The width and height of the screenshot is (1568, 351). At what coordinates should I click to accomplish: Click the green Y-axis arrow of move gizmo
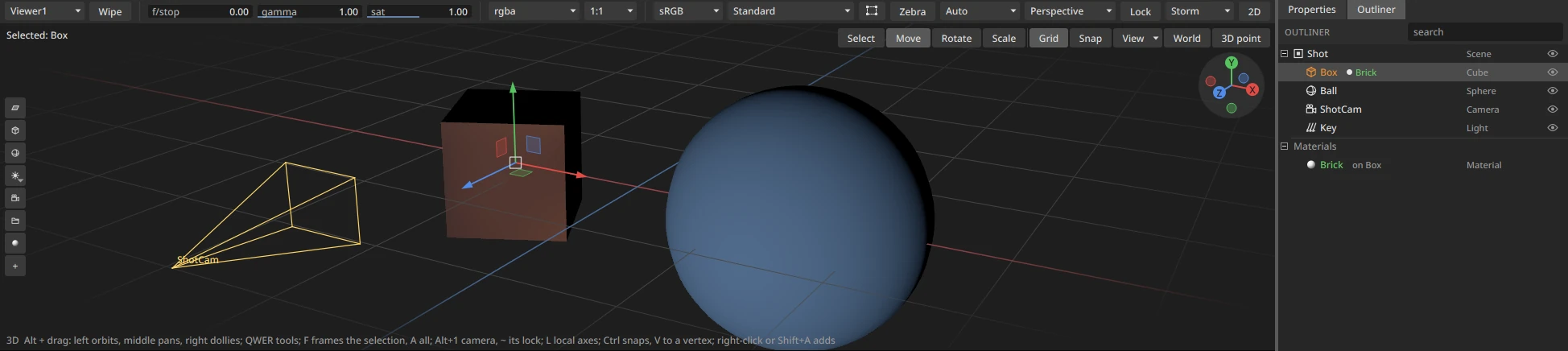pos(513,89)
